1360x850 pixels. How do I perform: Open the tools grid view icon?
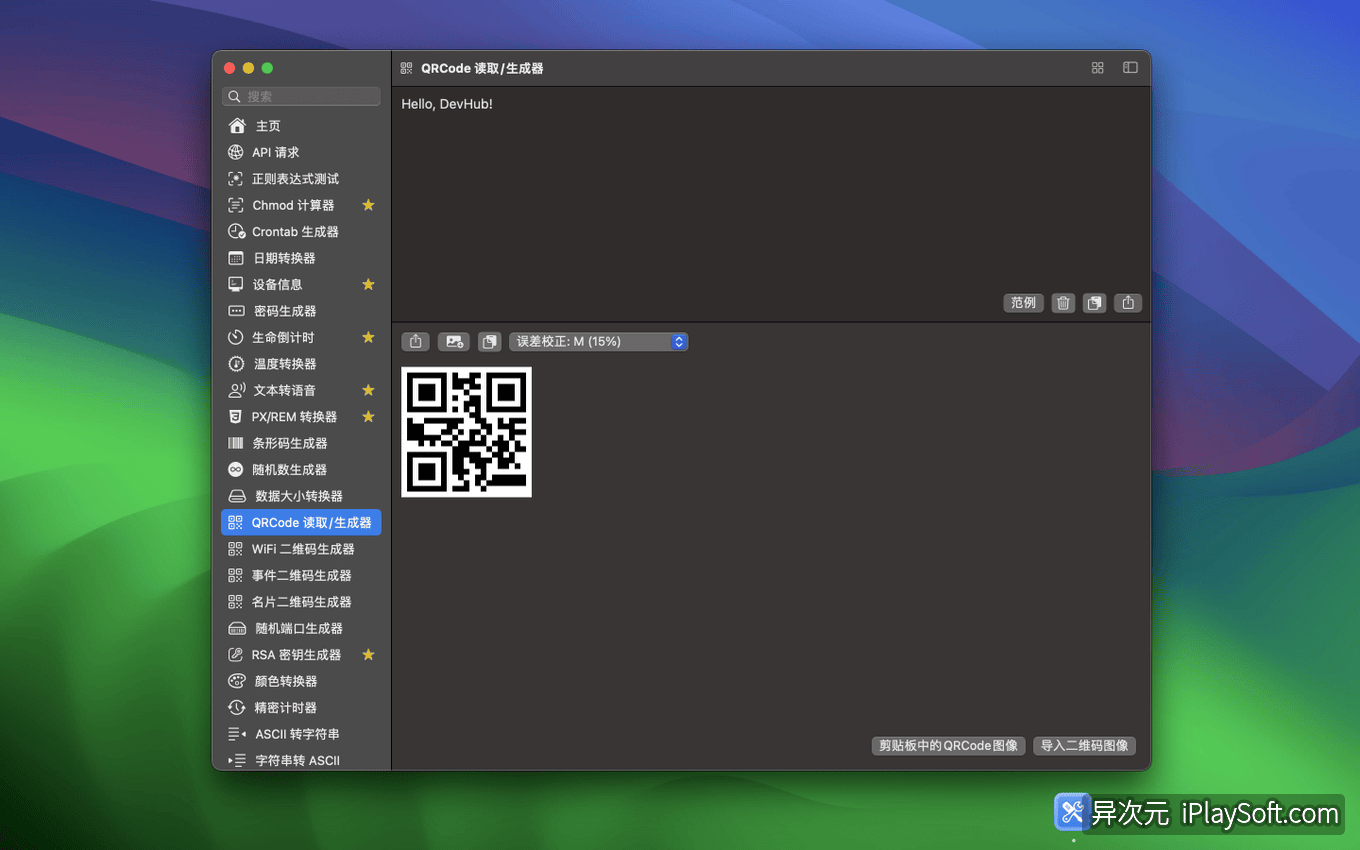(x=1097, y=68)
